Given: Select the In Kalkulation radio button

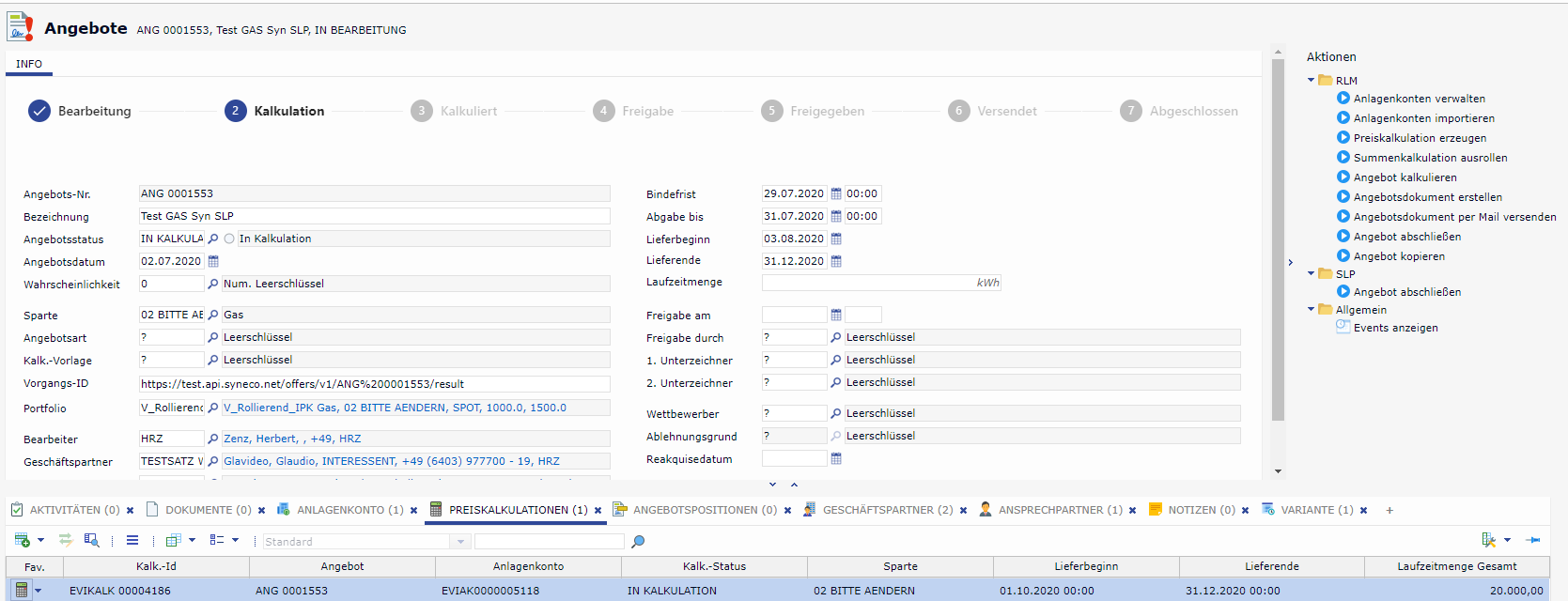Looking at the screenshot, I should click(229, 239).
